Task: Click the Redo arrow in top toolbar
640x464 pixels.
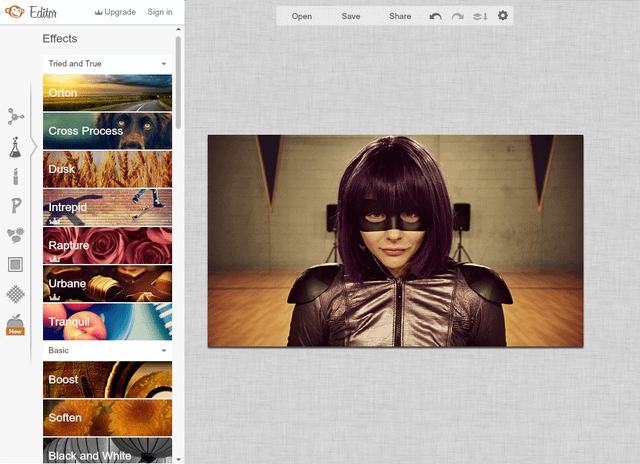Action: coord(458,16)
